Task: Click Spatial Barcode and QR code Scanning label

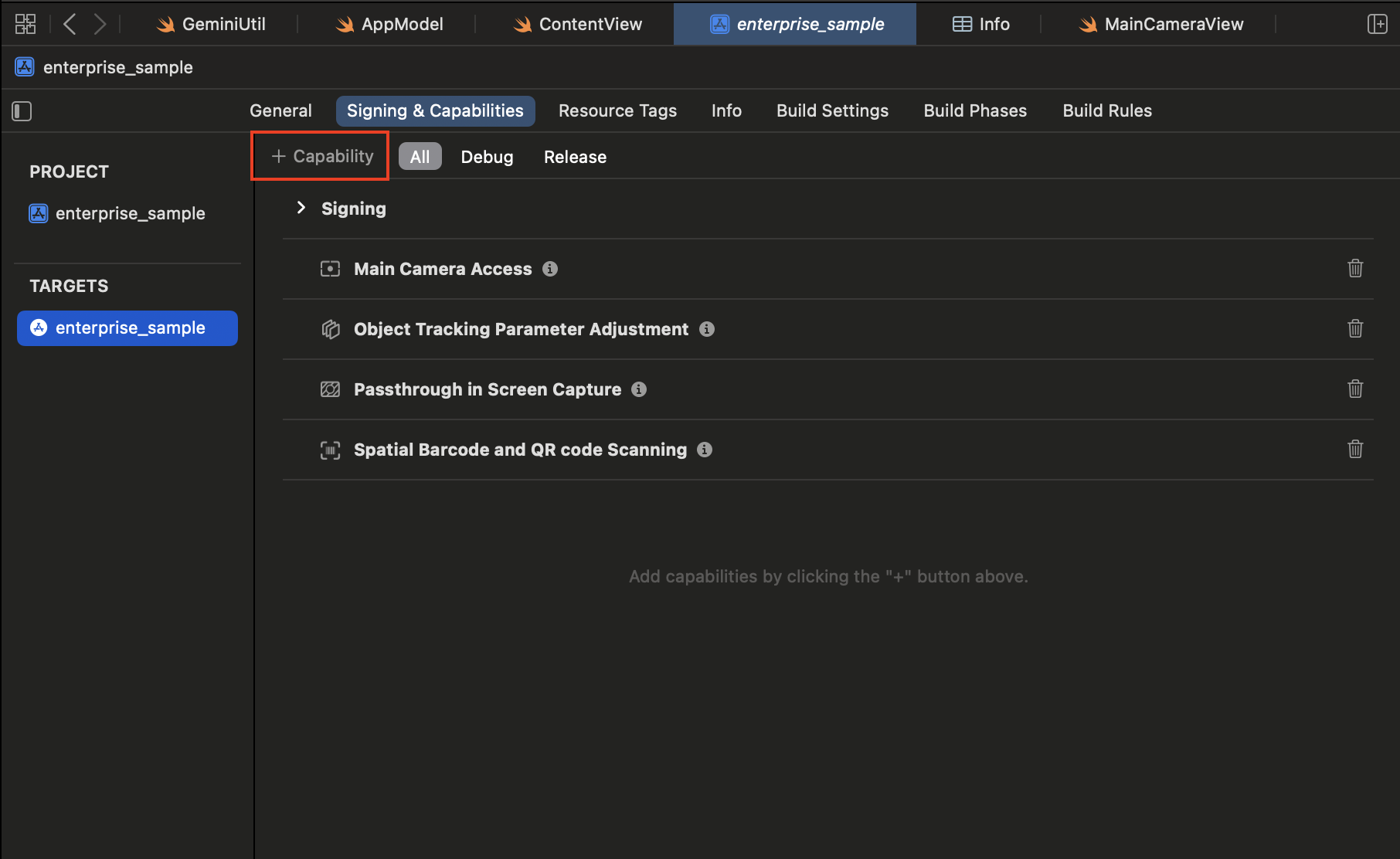Action: (520, 450)
